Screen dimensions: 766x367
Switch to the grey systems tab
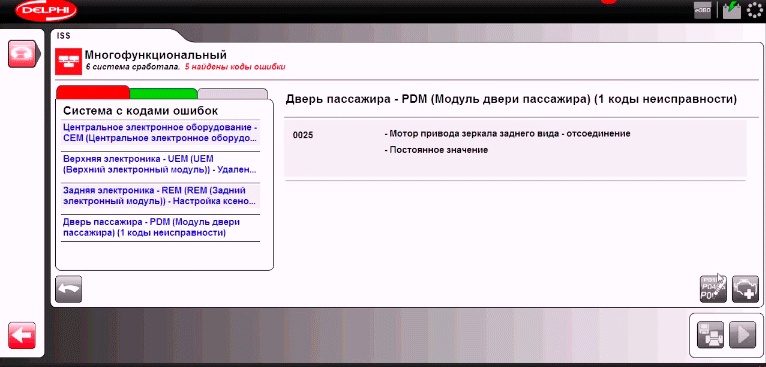[233, 94]
